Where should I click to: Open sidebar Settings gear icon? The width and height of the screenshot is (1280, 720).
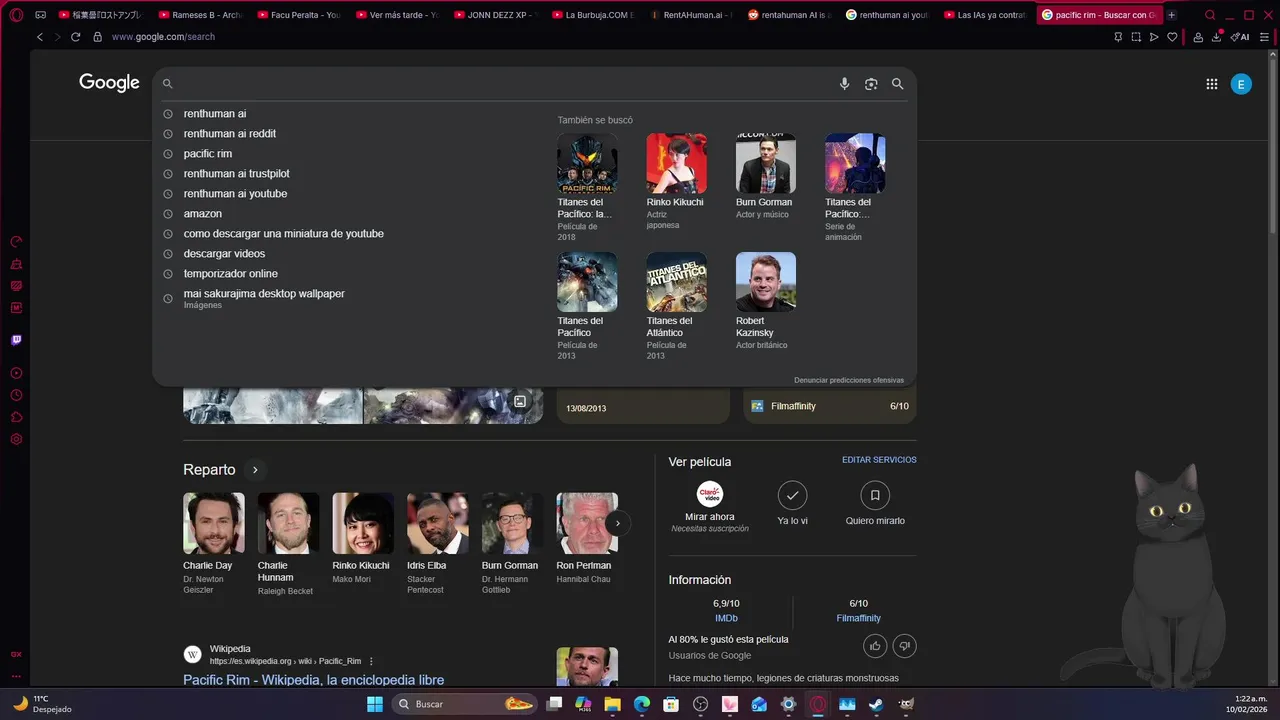pyautogui.click(x=16, y=439)
